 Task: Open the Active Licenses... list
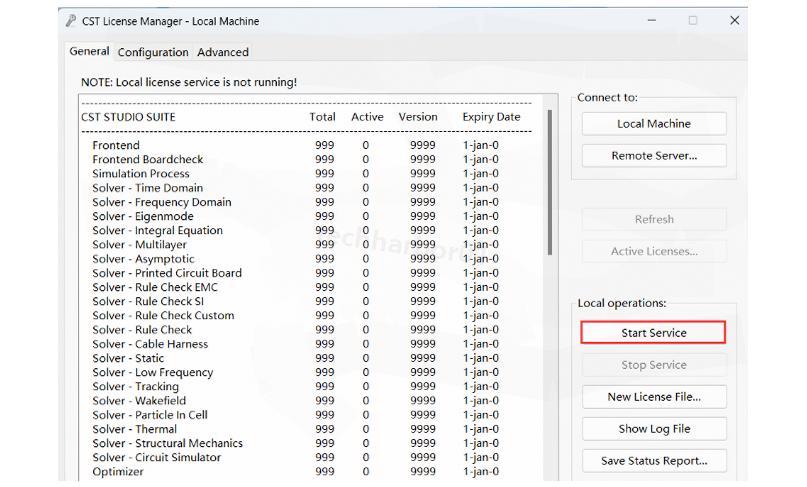pos(653,252)
